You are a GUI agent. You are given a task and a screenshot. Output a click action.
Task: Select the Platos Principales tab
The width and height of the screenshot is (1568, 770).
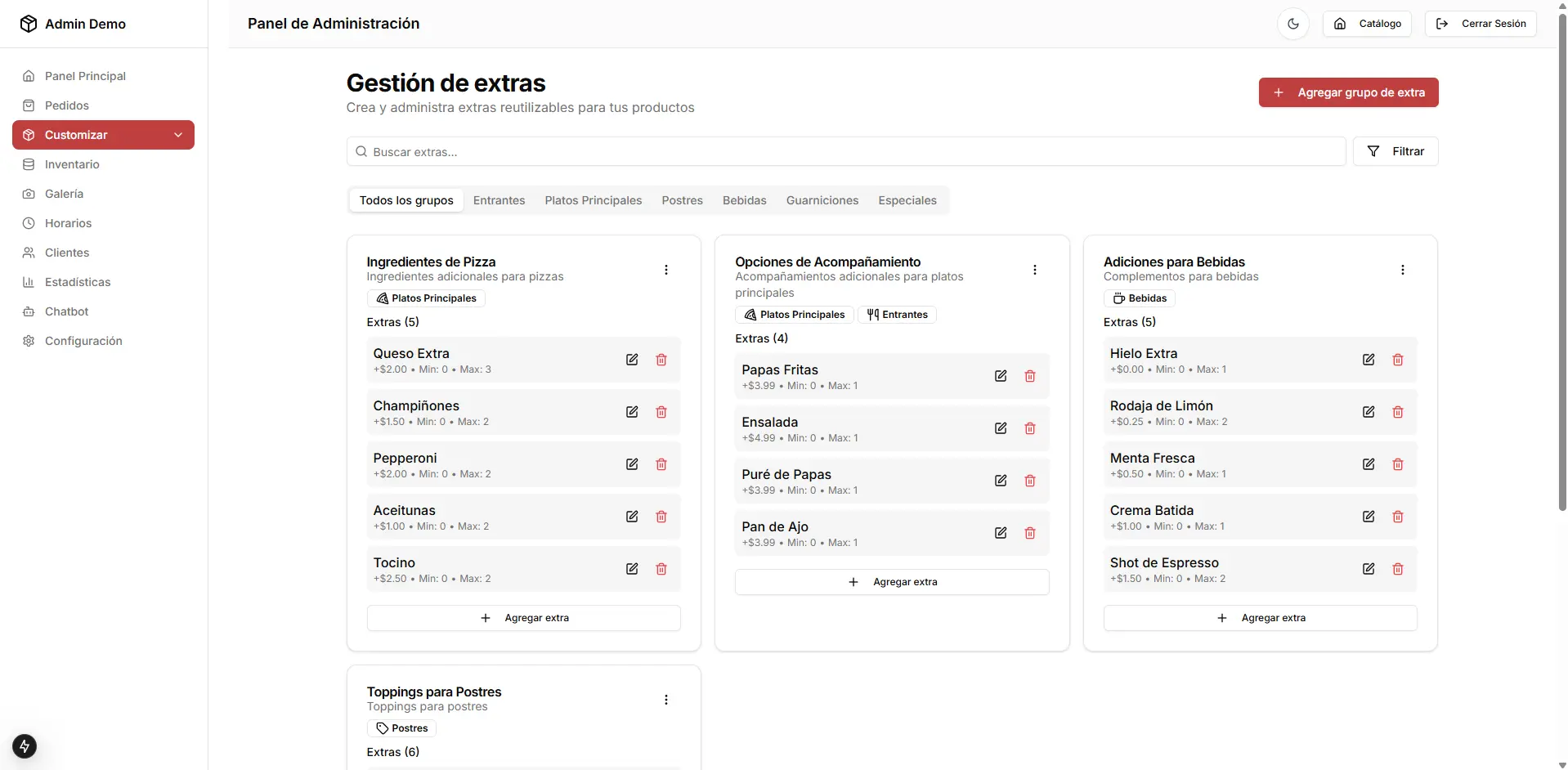(x=593, y=200)
